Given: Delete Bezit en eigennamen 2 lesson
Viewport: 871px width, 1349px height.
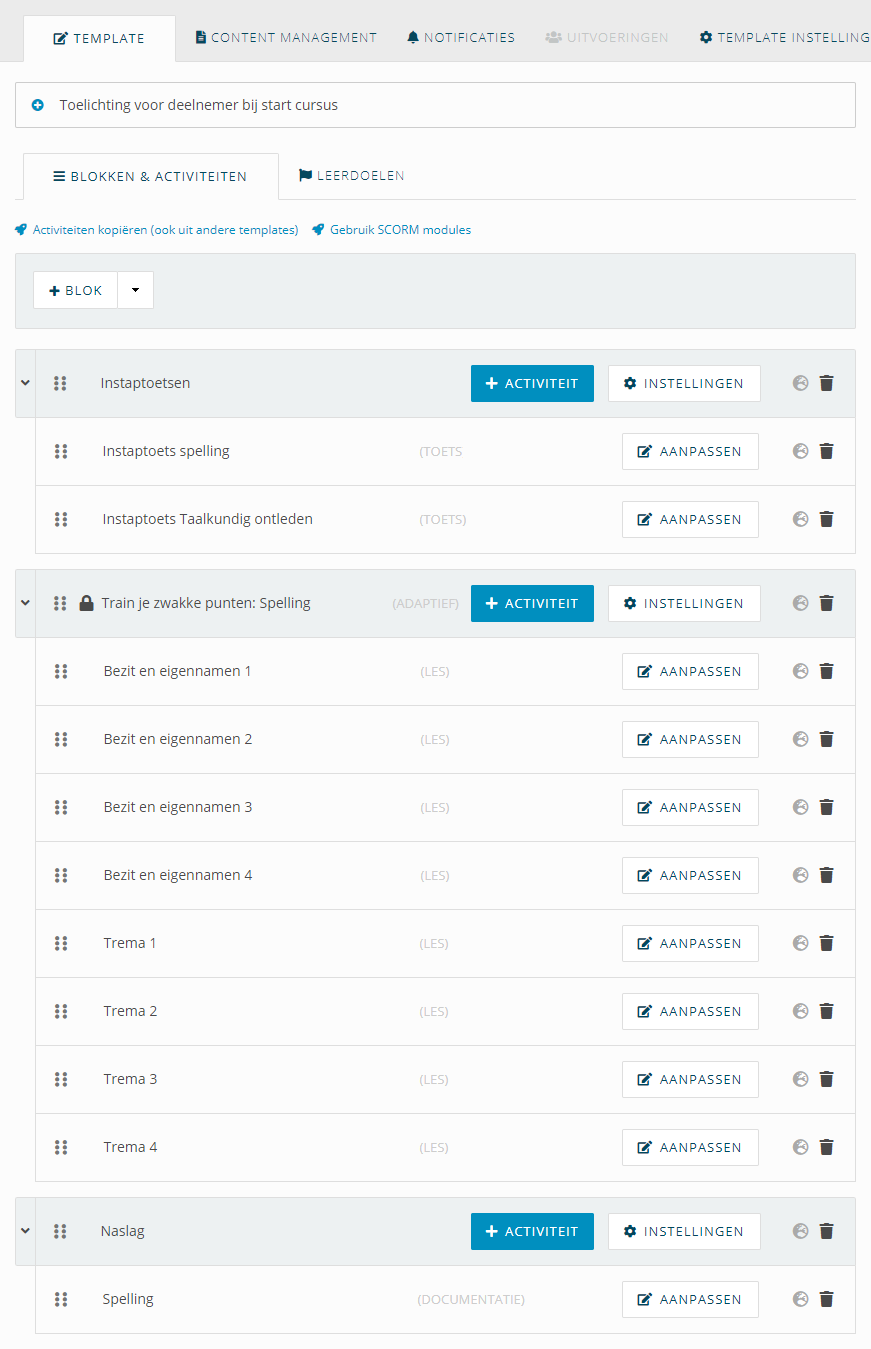Looking at the screenshot, I should (826, 739).
